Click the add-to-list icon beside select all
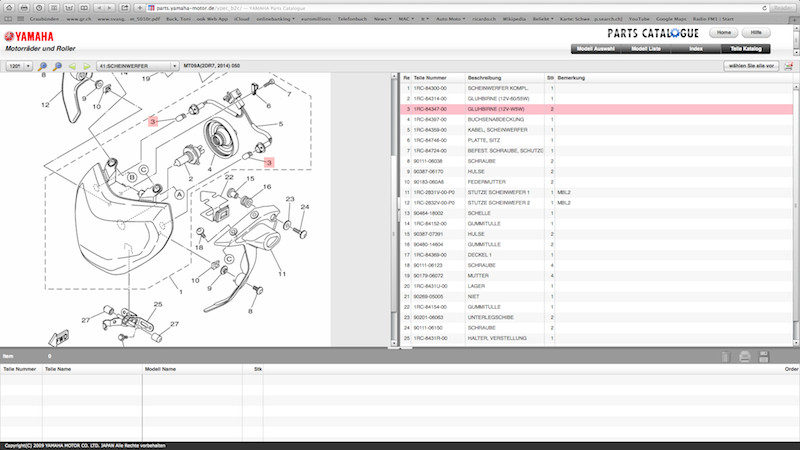This screenshot has width=800, height=450. 789,66
